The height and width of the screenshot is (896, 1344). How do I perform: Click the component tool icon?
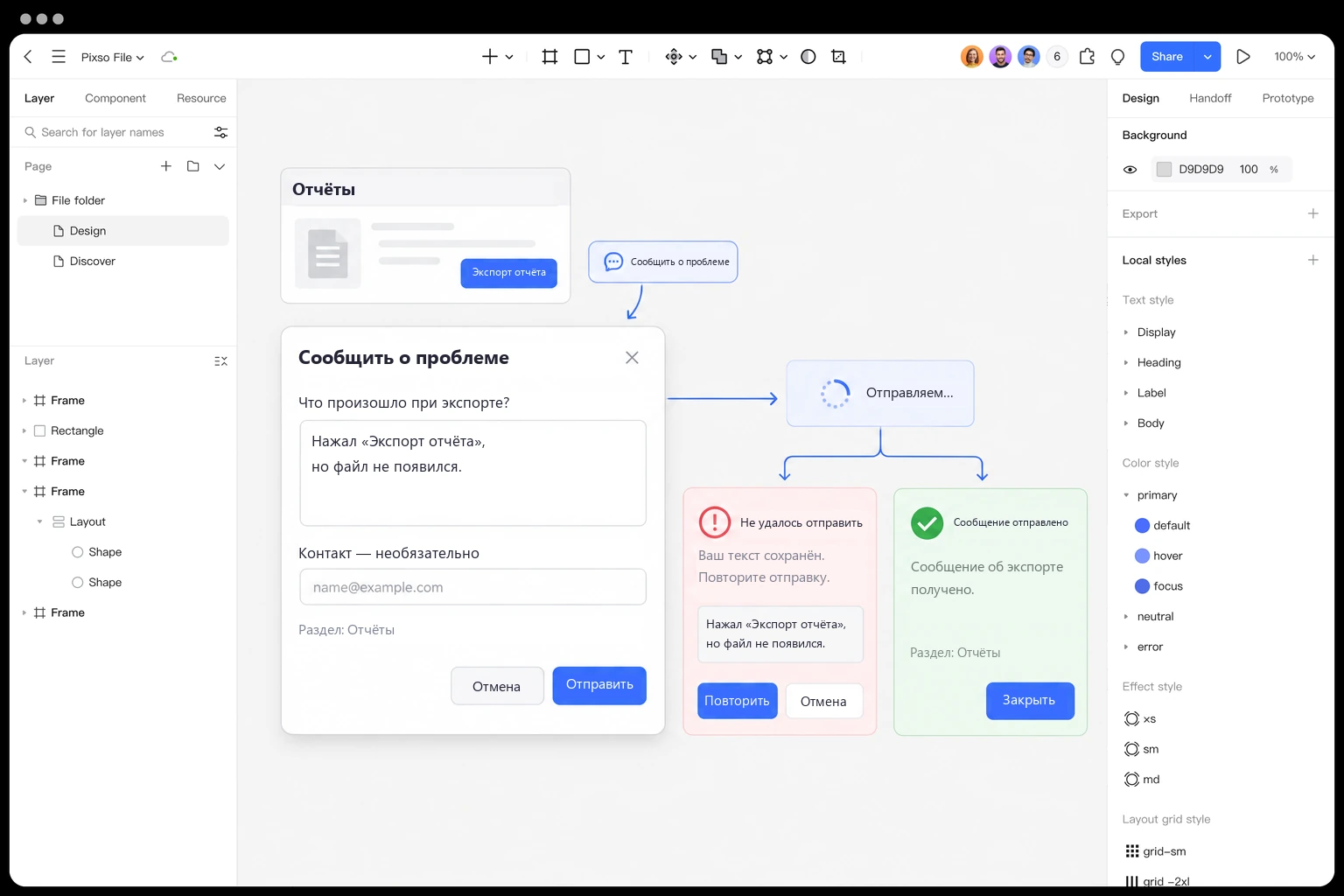point(674,57)
